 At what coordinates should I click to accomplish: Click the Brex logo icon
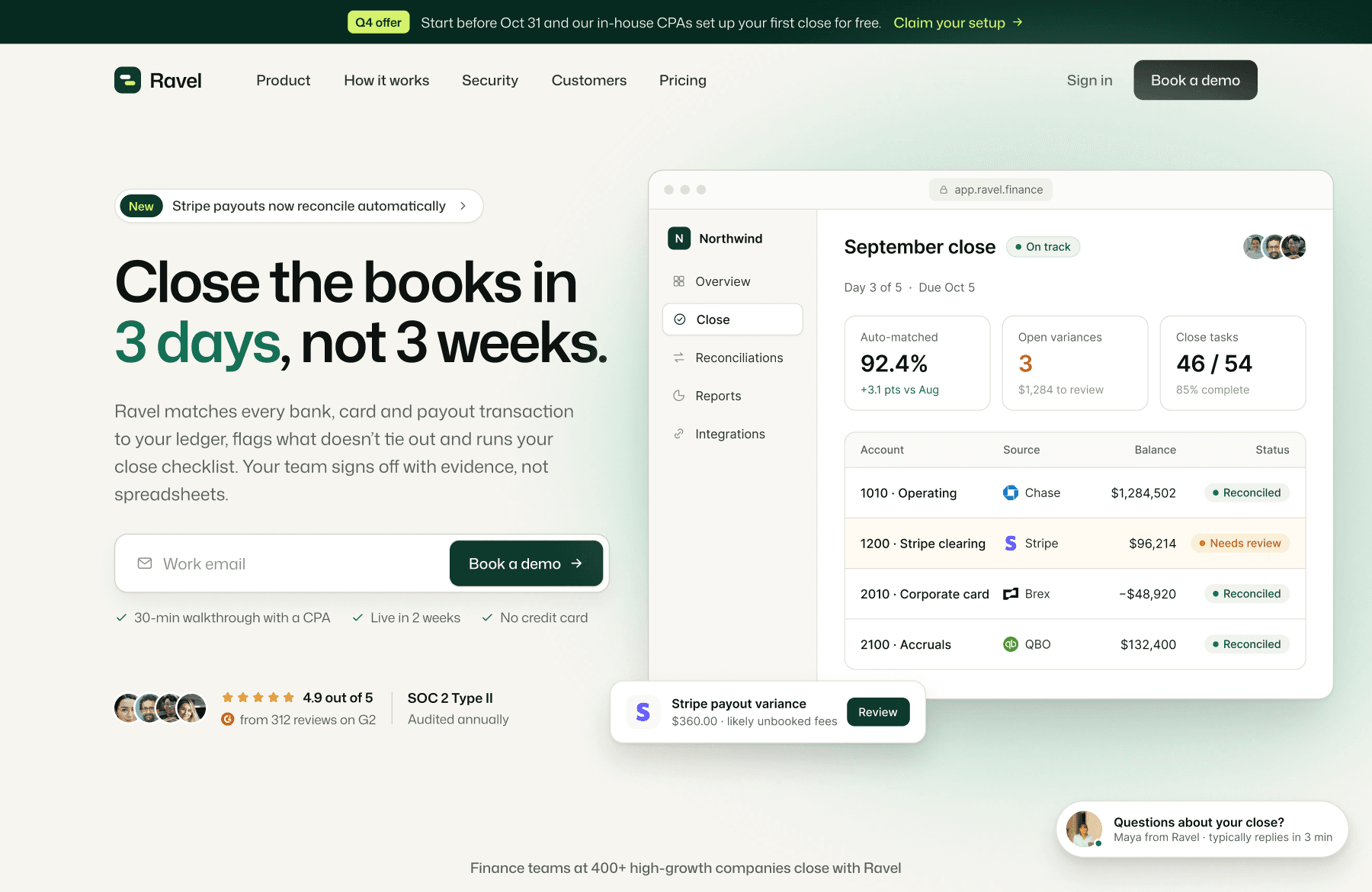pyautogui.click(x=1011, y=594)
